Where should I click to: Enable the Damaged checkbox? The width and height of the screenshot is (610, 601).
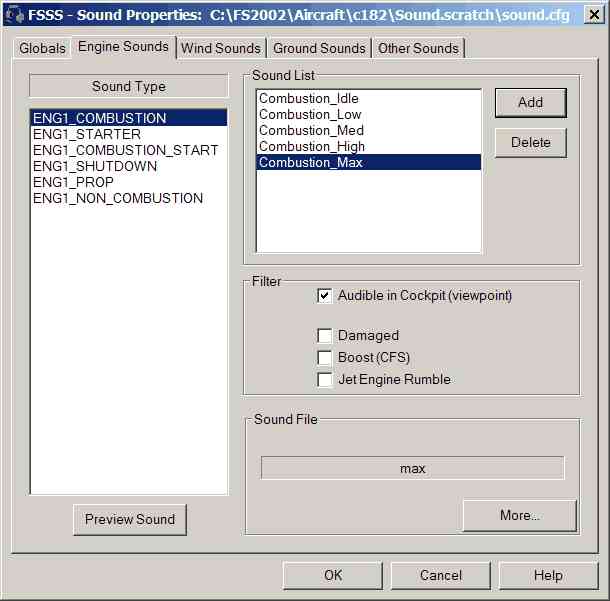[x=324, y=335]
